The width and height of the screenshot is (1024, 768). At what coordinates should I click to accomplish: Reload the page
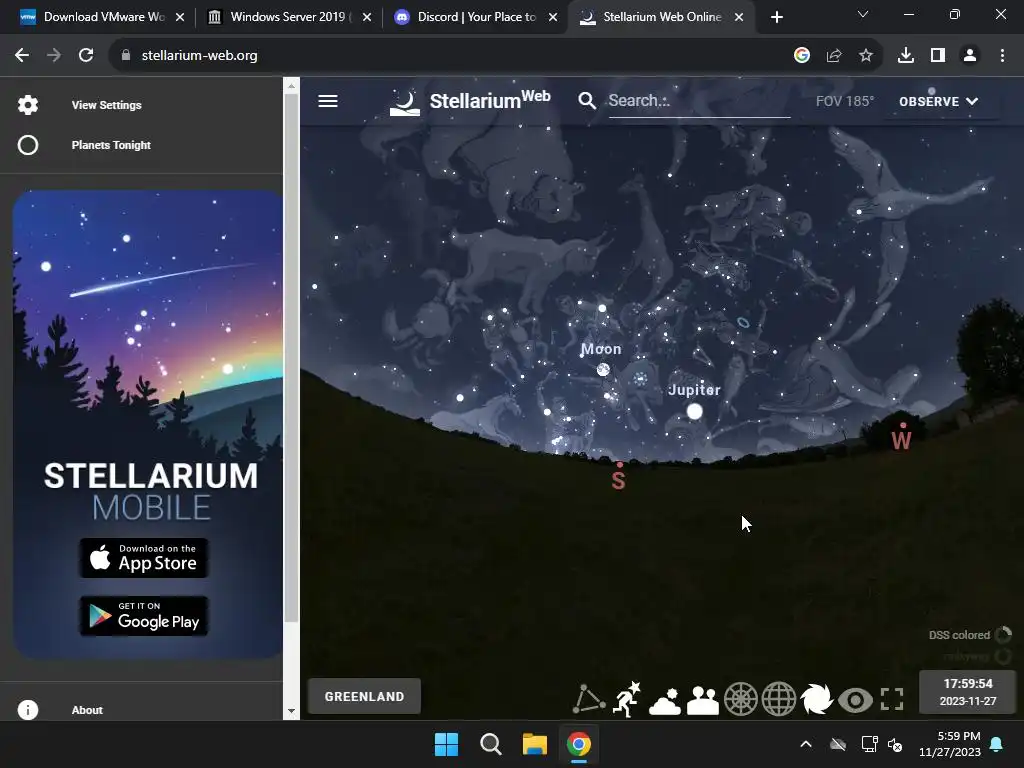(86, 56)
